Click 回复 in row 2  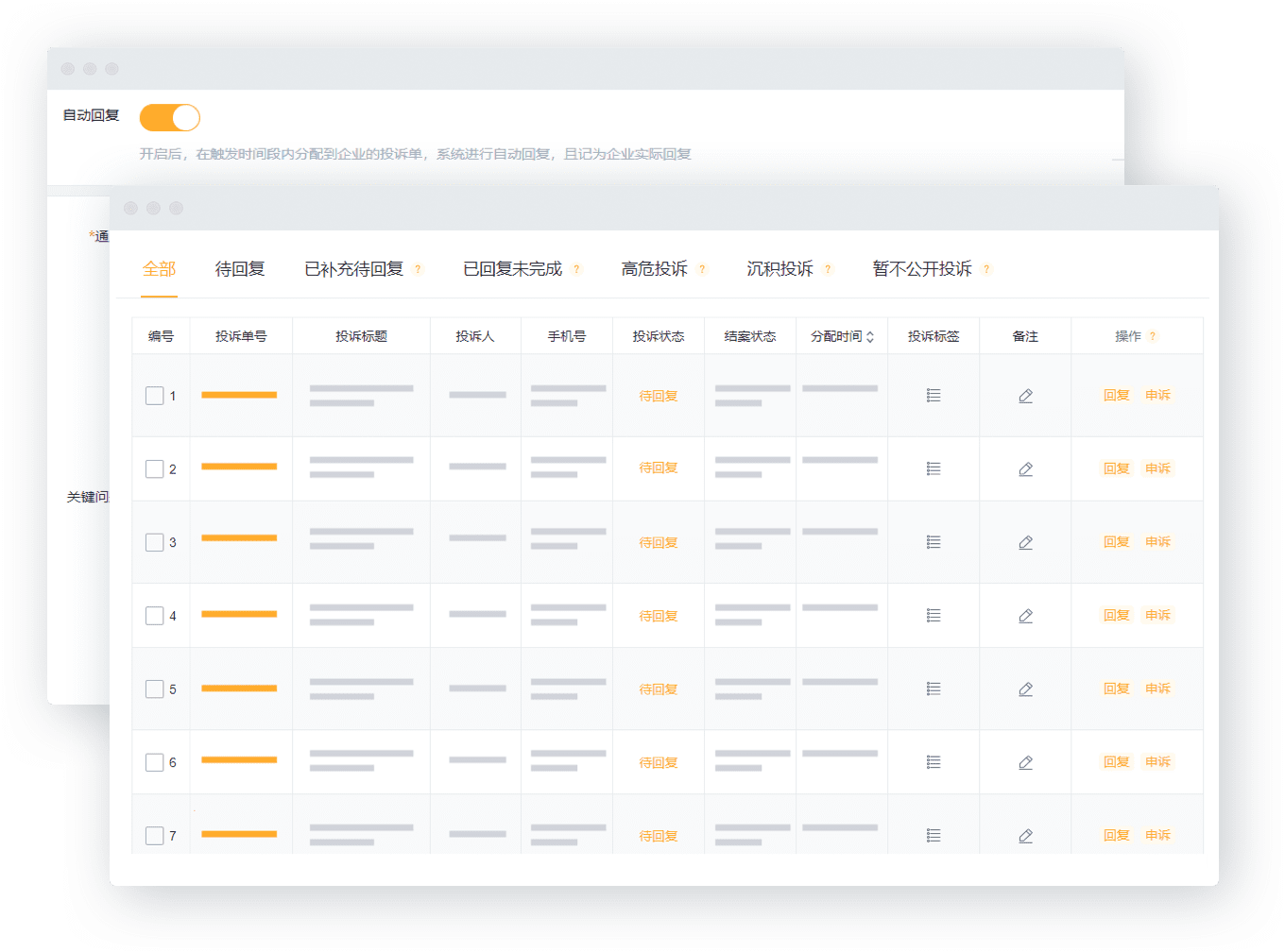[1117, 468]
